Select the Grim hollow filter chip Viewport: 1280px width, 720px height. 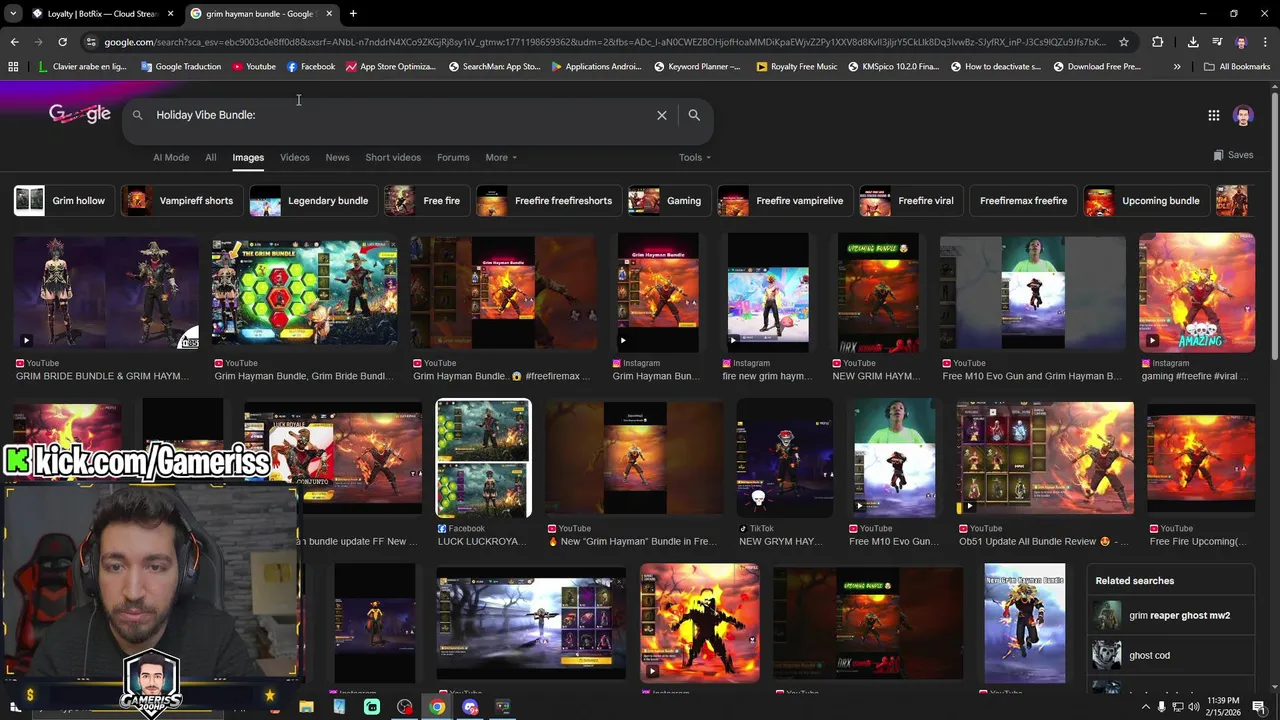pos(64,201)
